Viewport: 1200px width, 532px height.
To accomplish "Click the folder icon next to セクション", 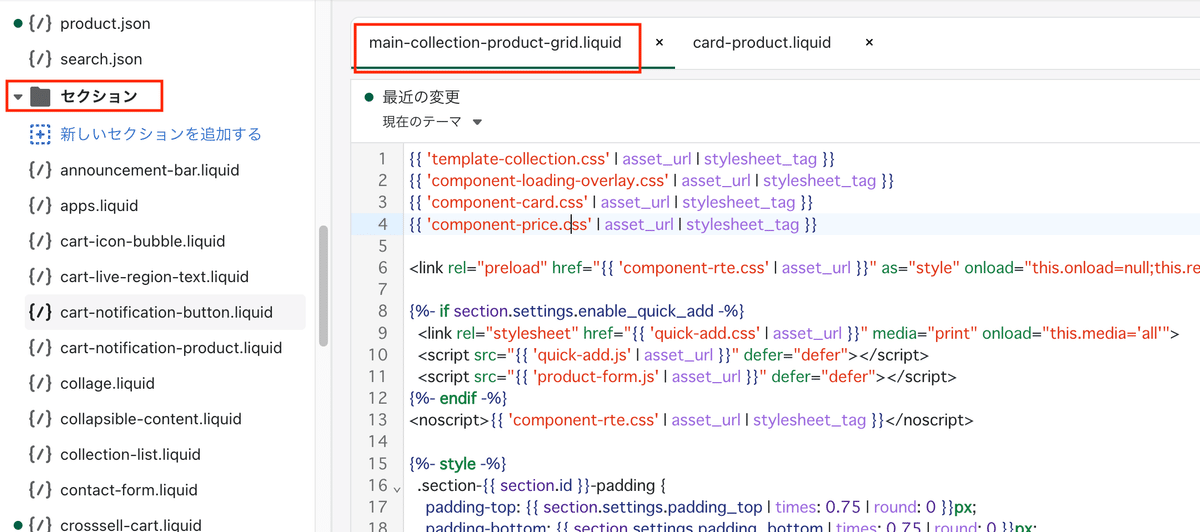I will click(x=40, y=97).
